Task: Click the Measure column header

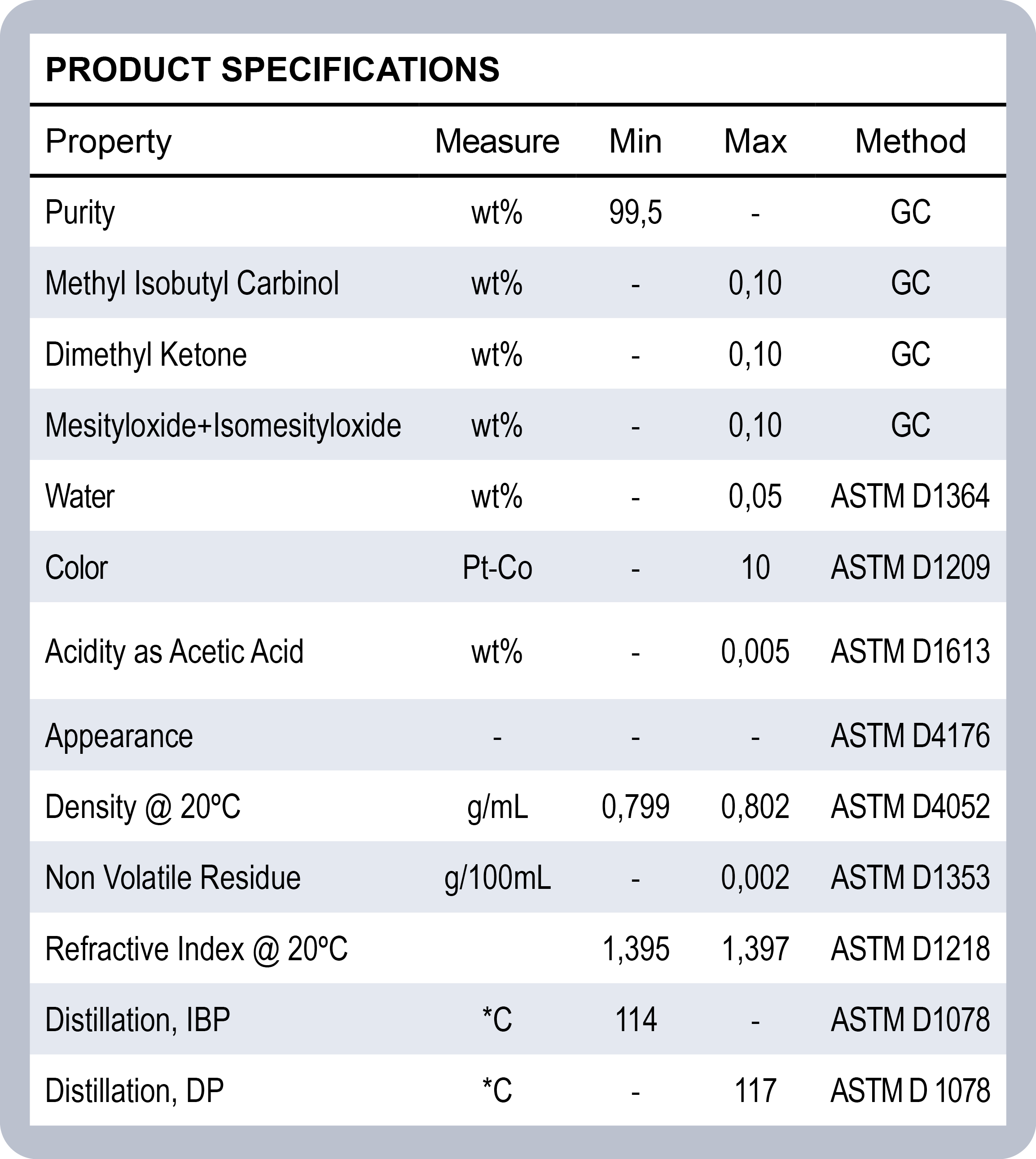Action: click(497, 141)
